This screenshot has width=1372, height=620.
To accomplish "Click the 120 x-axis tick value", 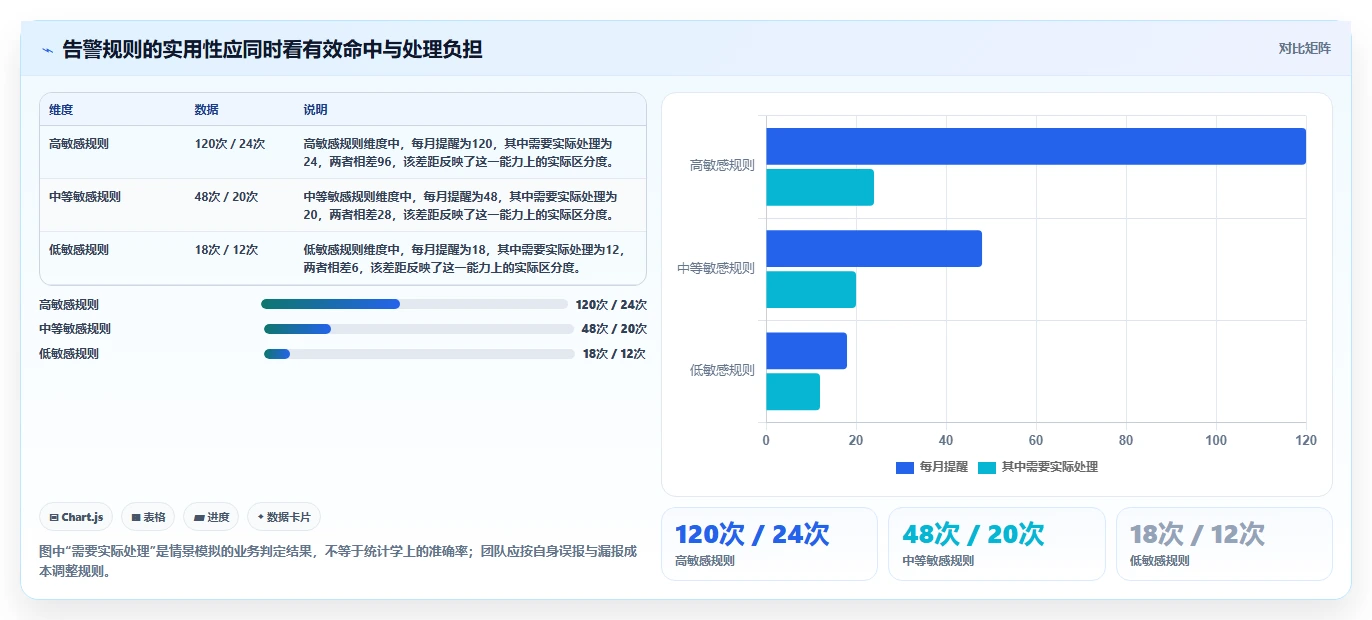I will 1305,440.
